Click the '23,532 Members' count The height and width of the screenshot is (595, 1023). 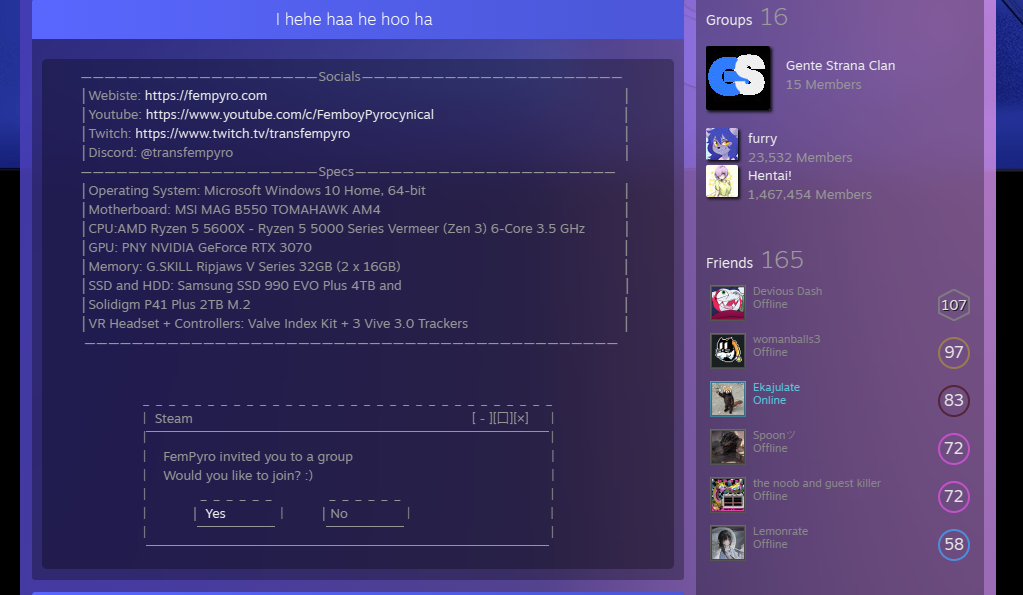pos(800,157)
